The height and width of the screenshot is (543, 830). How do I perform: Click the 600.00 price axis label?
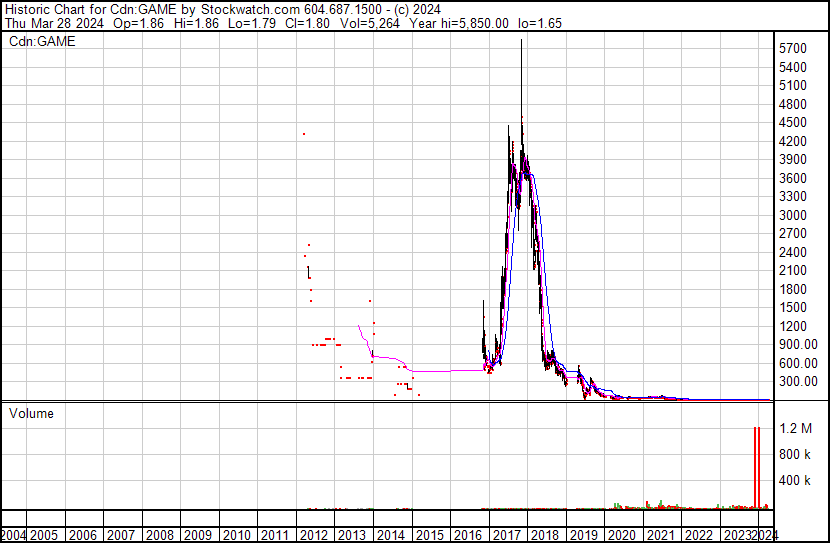click(798, 364)
